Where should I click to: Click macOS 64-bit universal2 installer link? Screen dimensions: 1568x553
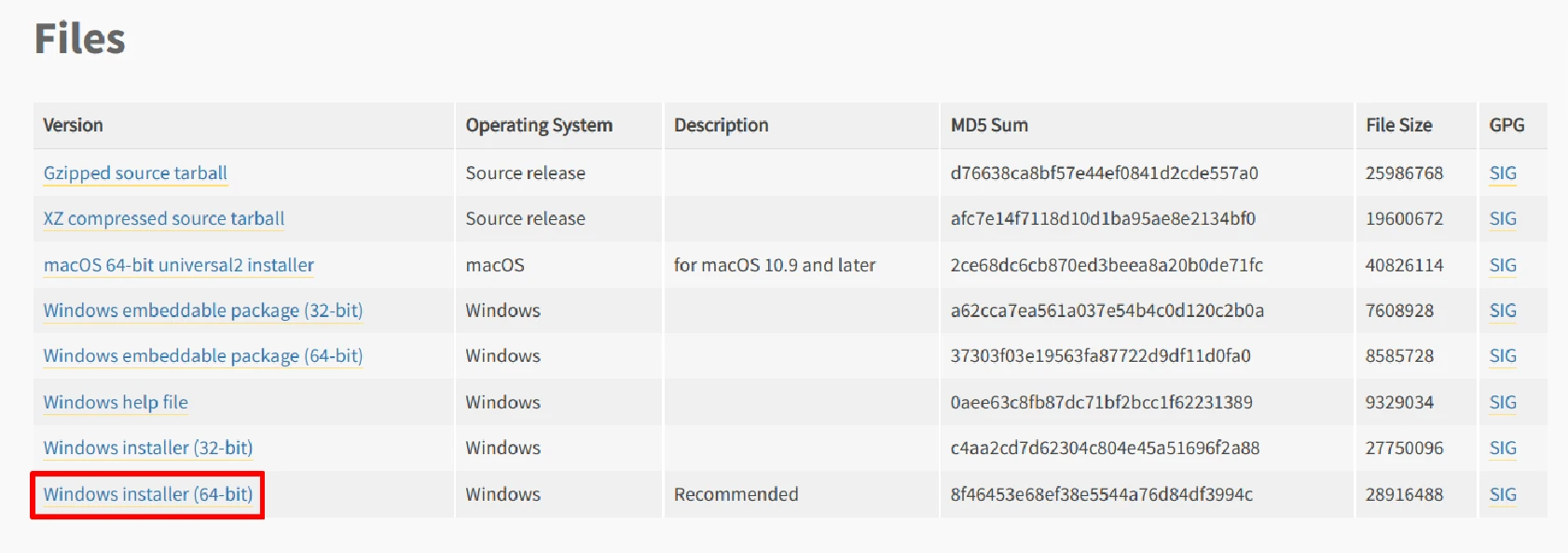tap(179, 266)
